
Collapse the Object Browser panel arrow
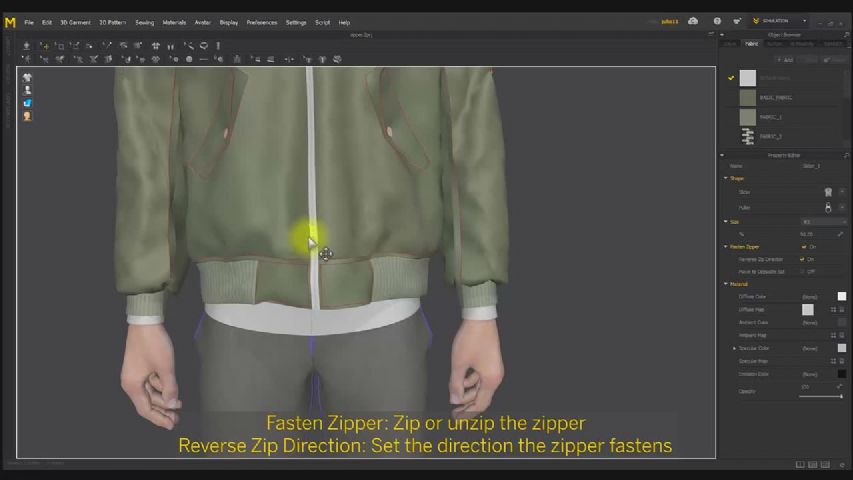click(722, 34)
